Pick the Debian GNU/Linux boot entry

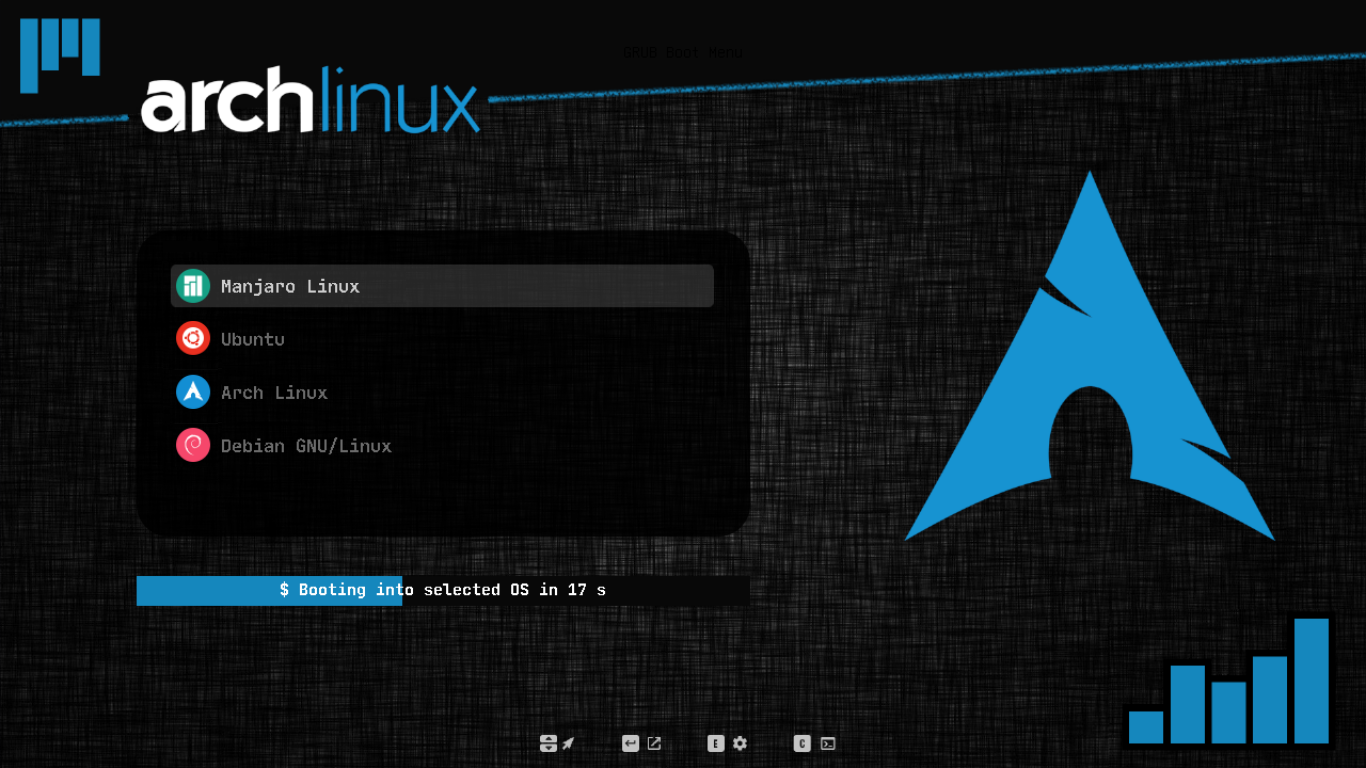tap(442, 445)
